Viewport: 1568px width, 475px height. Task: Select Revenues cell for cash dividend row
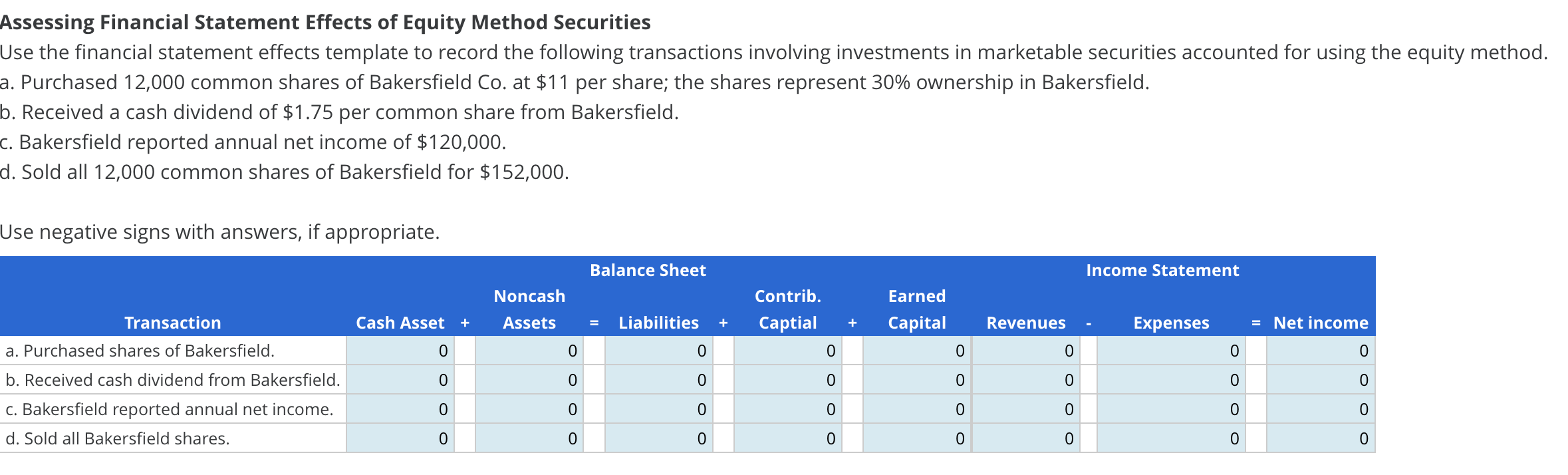(x=1026, y=380)
